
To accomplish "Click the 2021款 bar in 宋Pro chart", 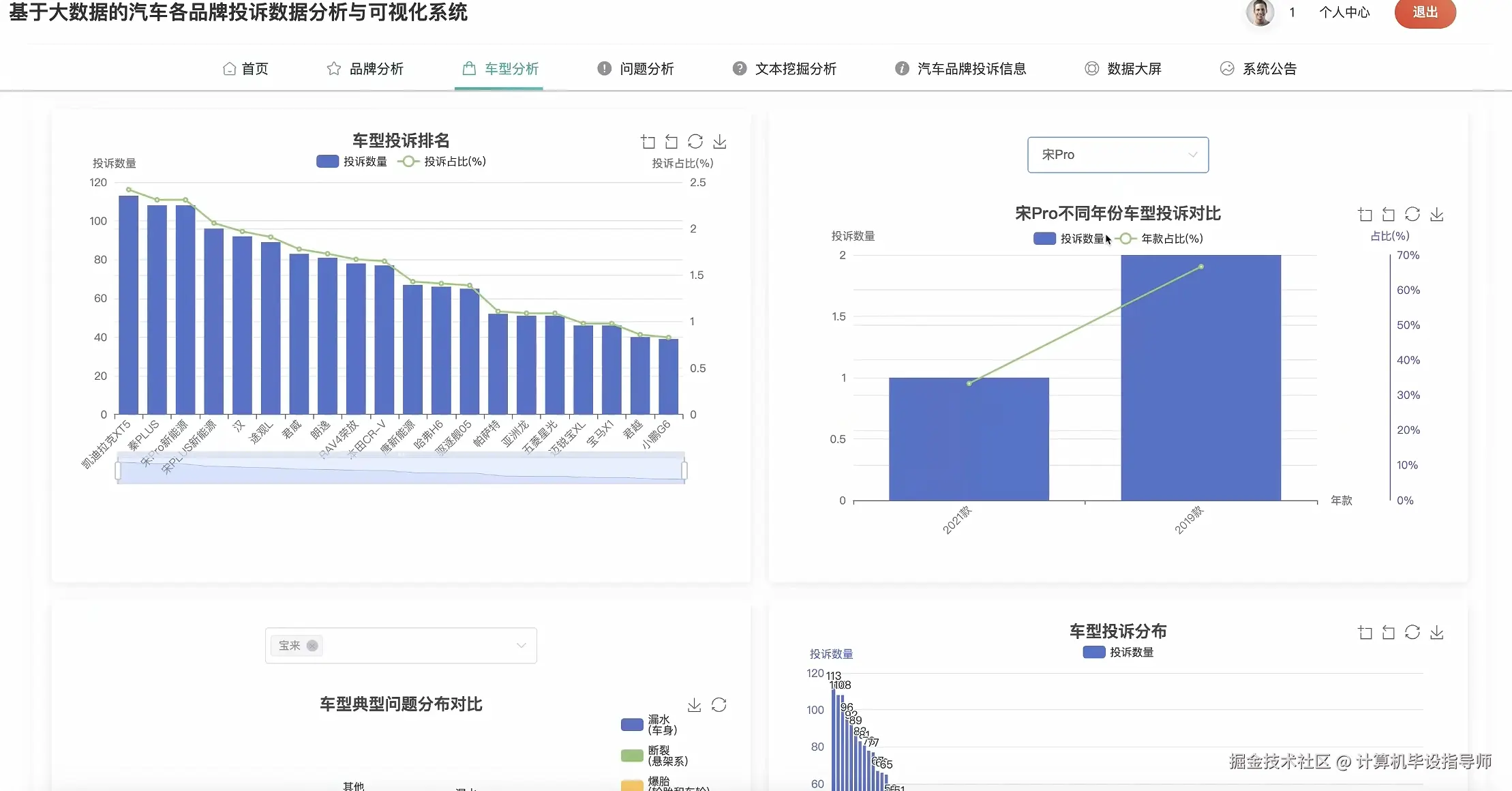I will pyautogui.click(x=969, y=439).
